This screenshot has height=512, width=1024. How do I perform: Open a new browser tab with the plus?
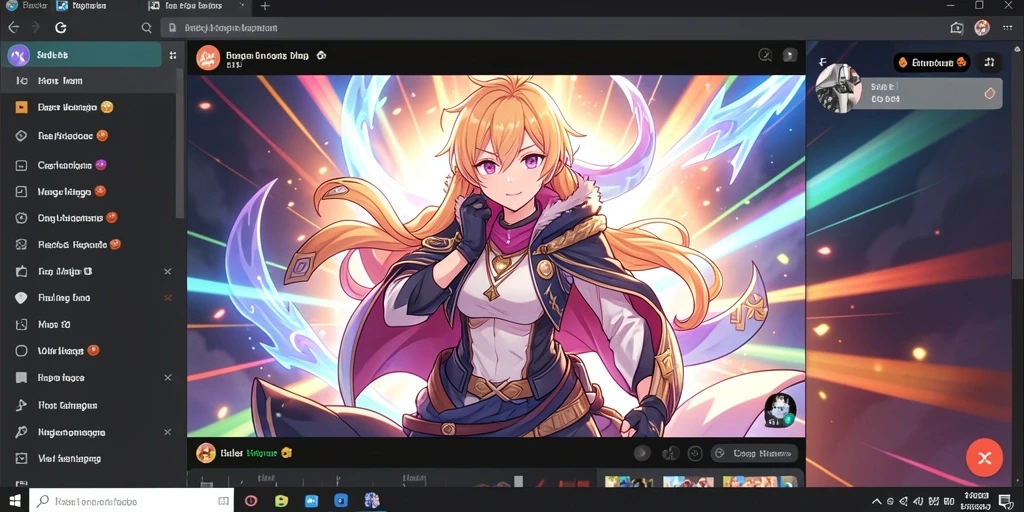(x=264, y=6)
